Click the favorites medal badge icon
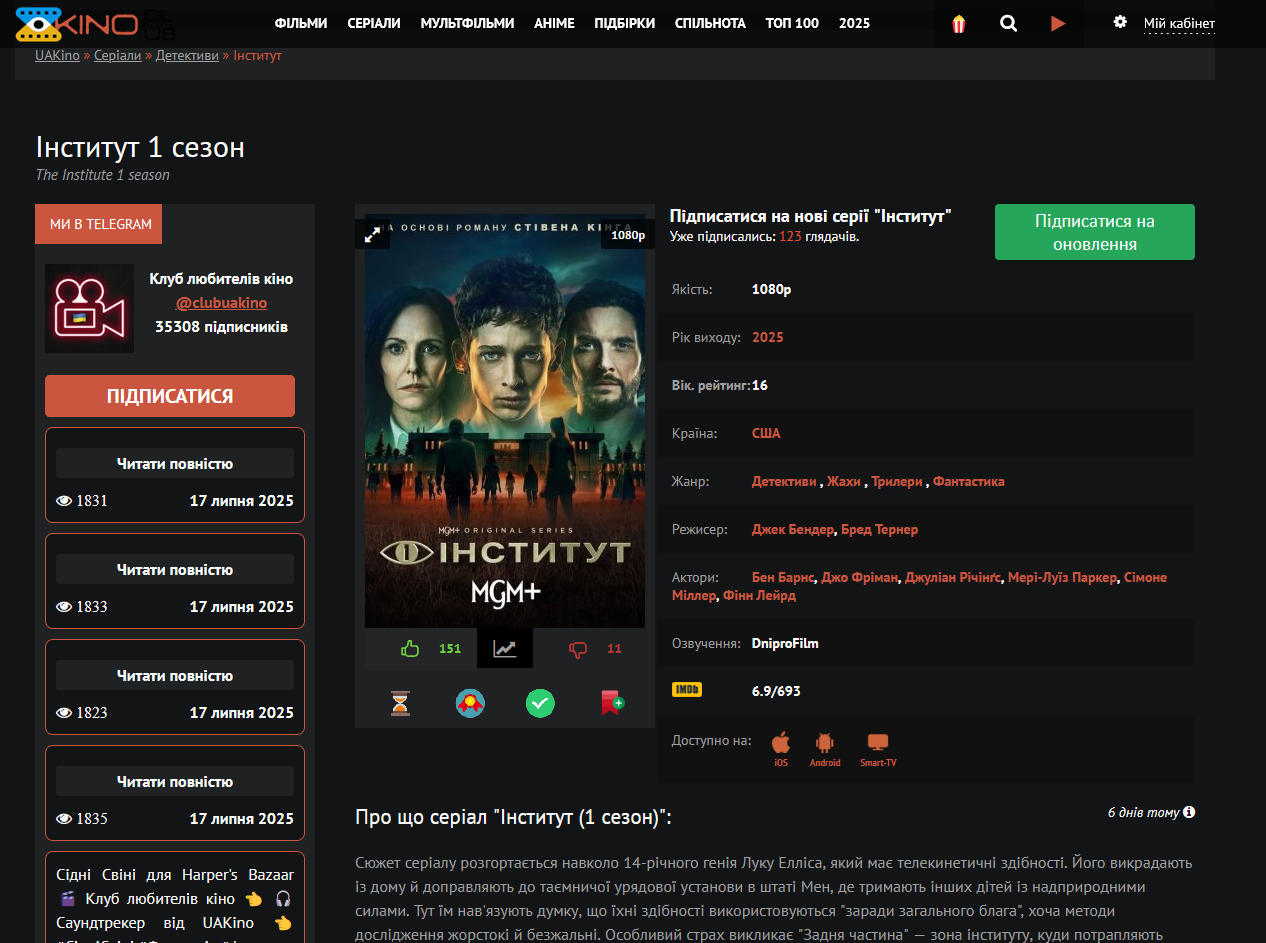Viewport: 1266px width, 943px height. [470, 703]
